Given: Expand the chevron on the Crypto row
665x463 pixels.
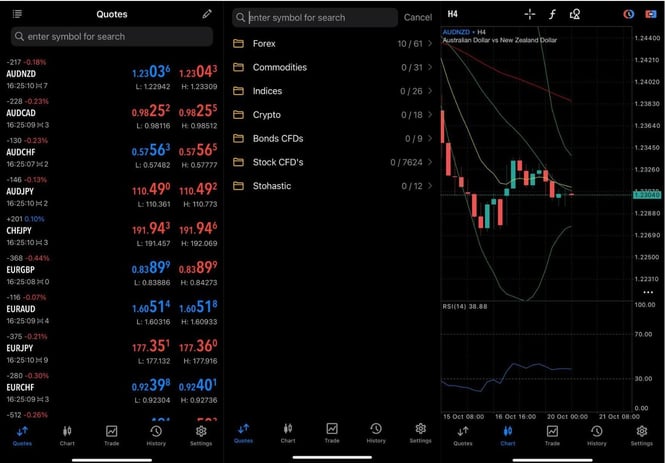Looking at the screenshot, I should 430,114.
